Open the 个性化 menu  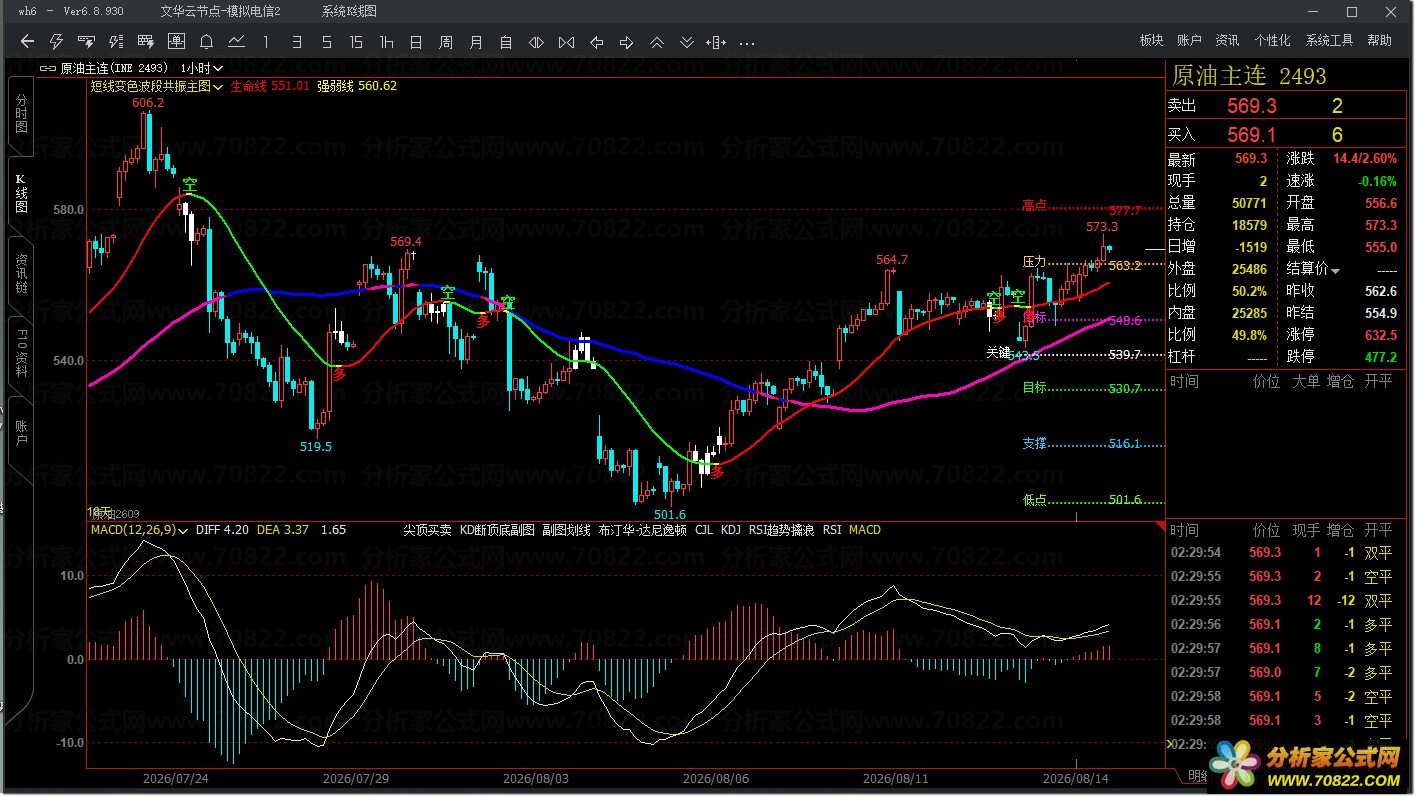[1272, 41]
